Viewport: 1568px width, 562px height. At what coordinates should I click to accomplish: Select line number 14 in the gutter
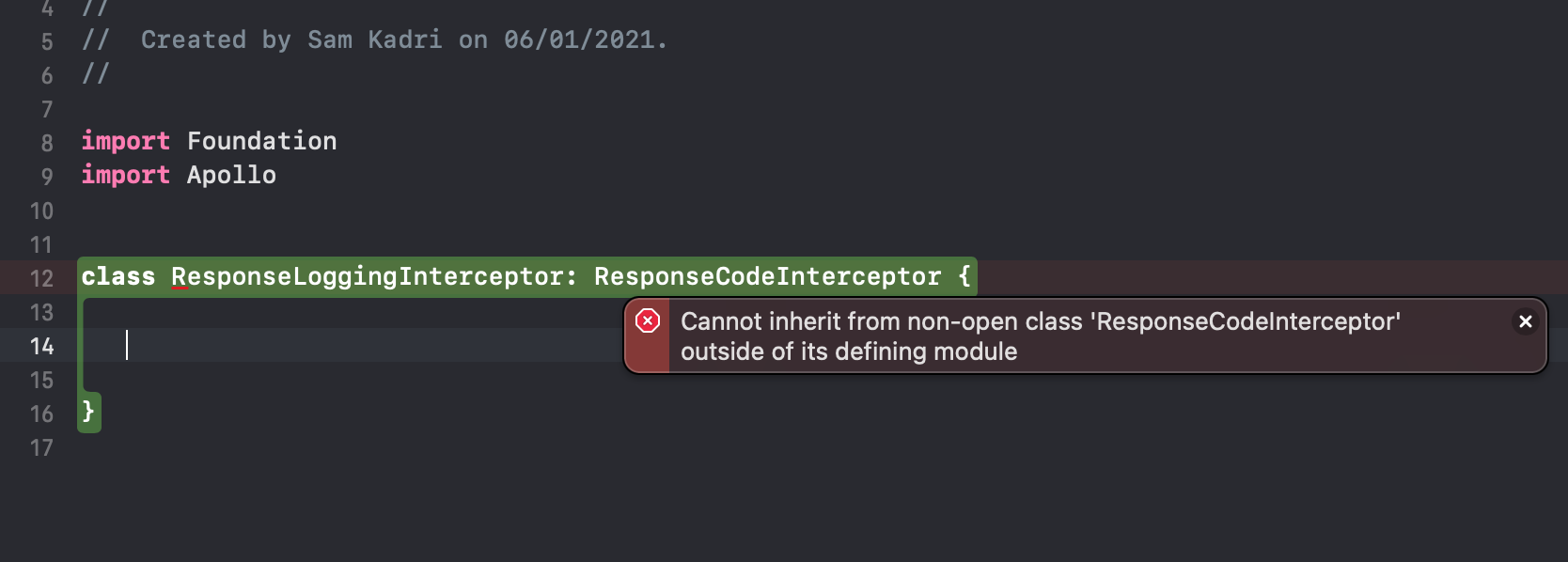[42, 346]
